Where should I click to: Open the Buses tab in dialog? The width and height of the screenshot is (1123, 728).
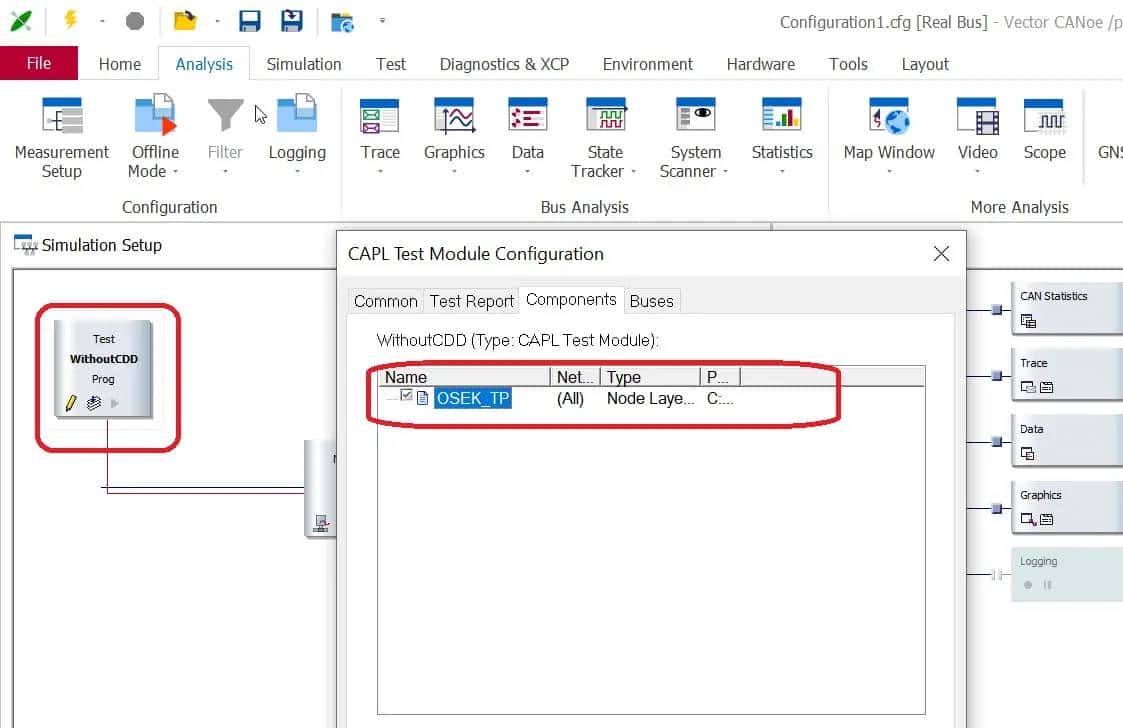coord(651,300)
